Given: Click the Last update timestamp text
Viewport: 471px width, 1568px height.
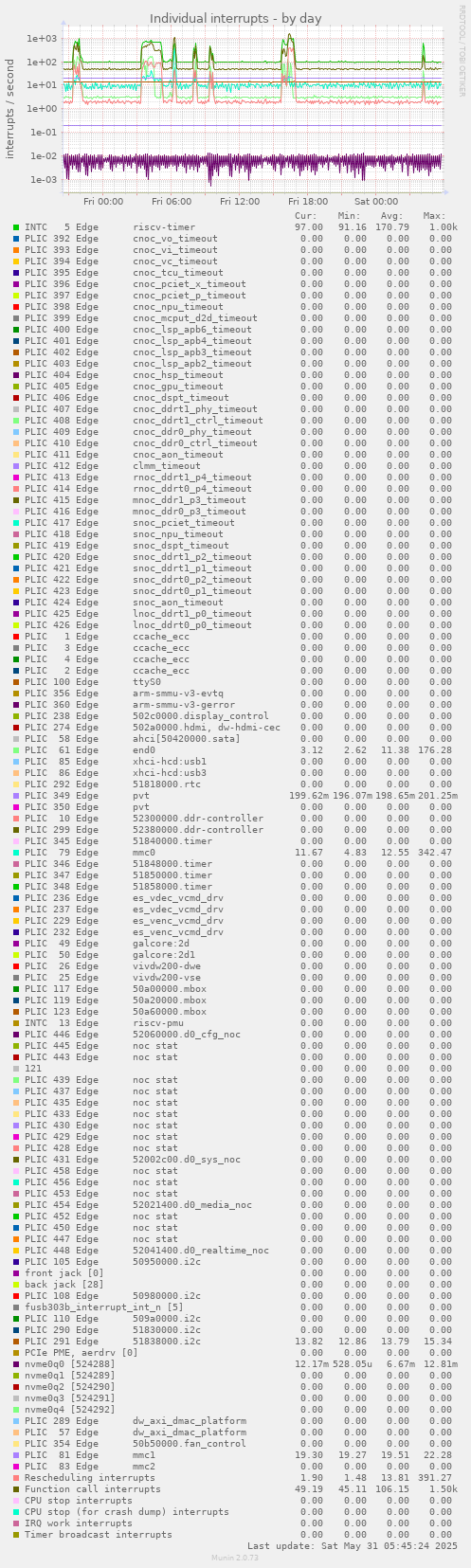Looking at the screenshot, I should 352,1545.
